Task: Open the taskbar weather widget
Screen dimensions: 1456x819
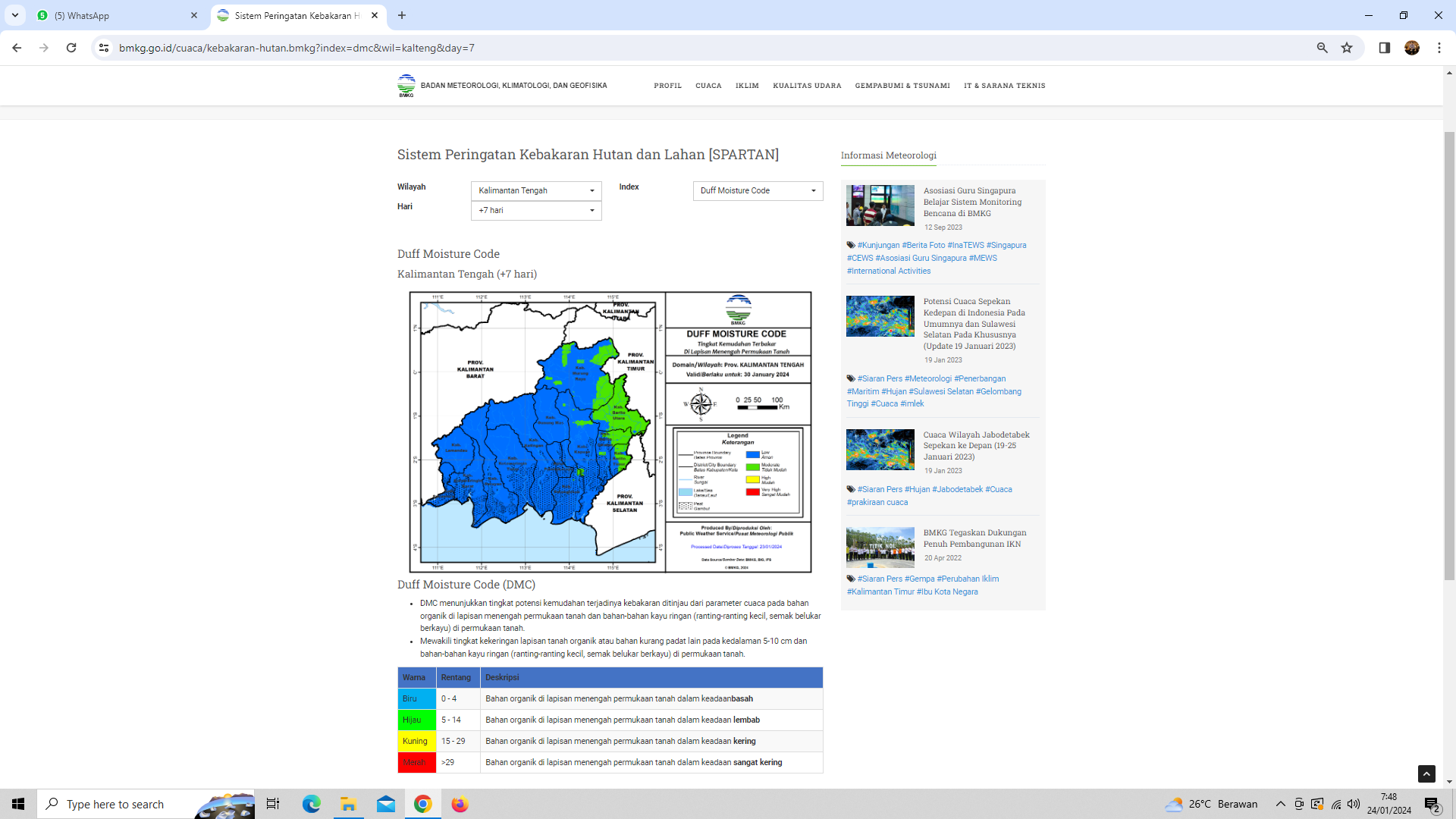Action: (x=1211, y=804)
